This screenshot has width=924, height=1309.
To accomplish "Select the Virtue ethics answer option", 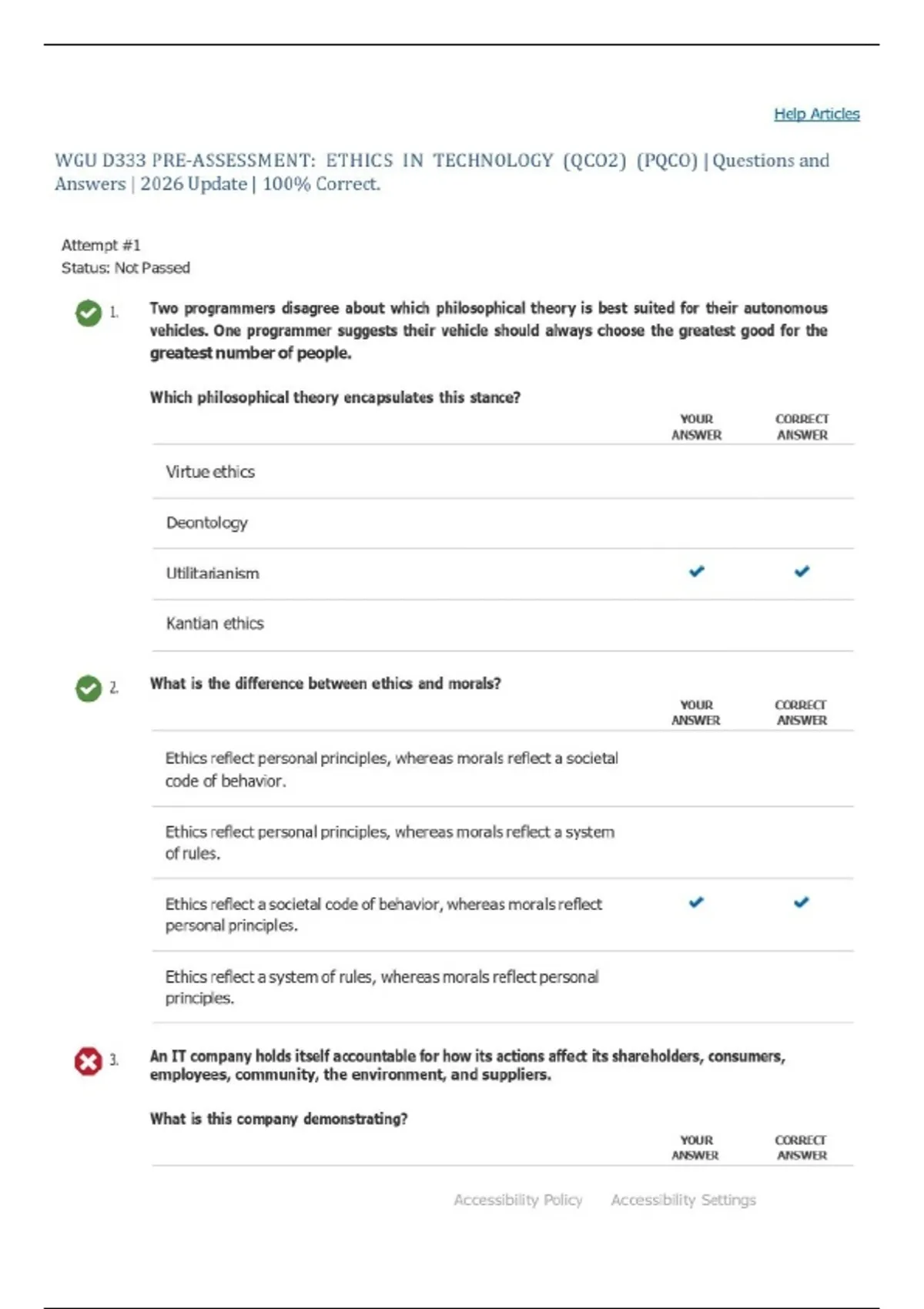I will tap(503, 472).
